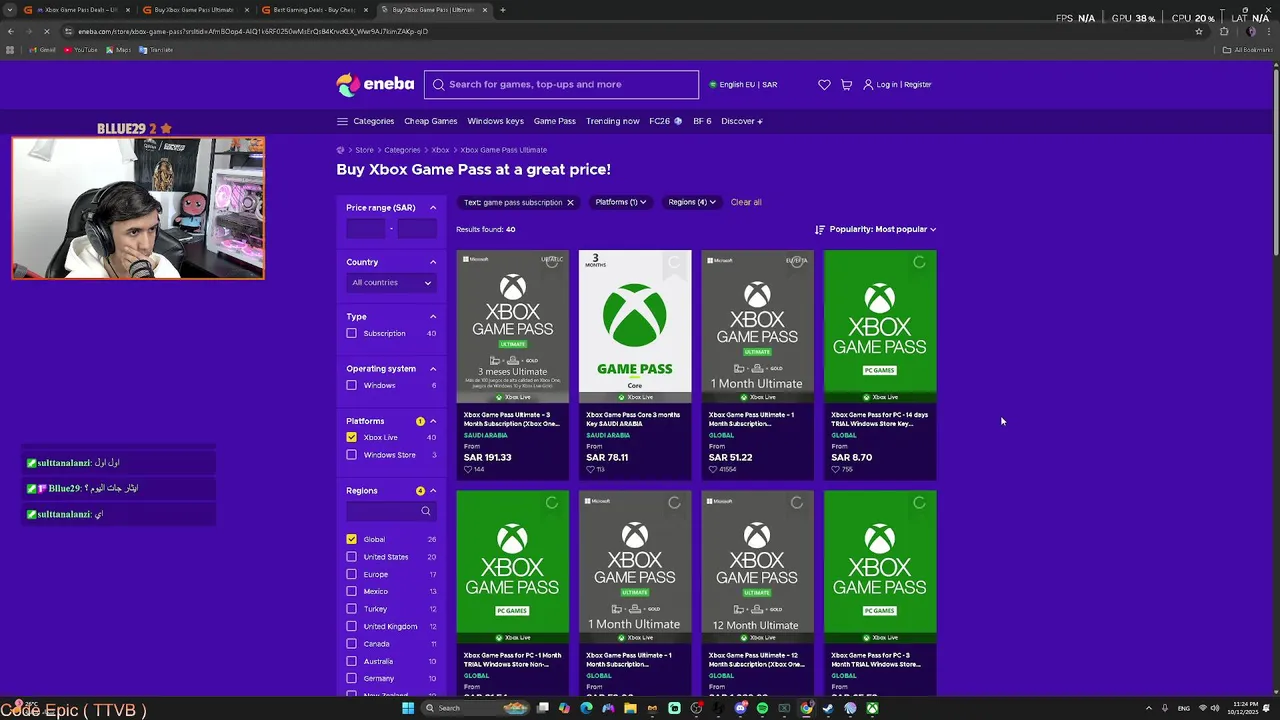Open the English EU | SAR language selector
Screen dimensions: 1280x720
[x=743, y=85]
